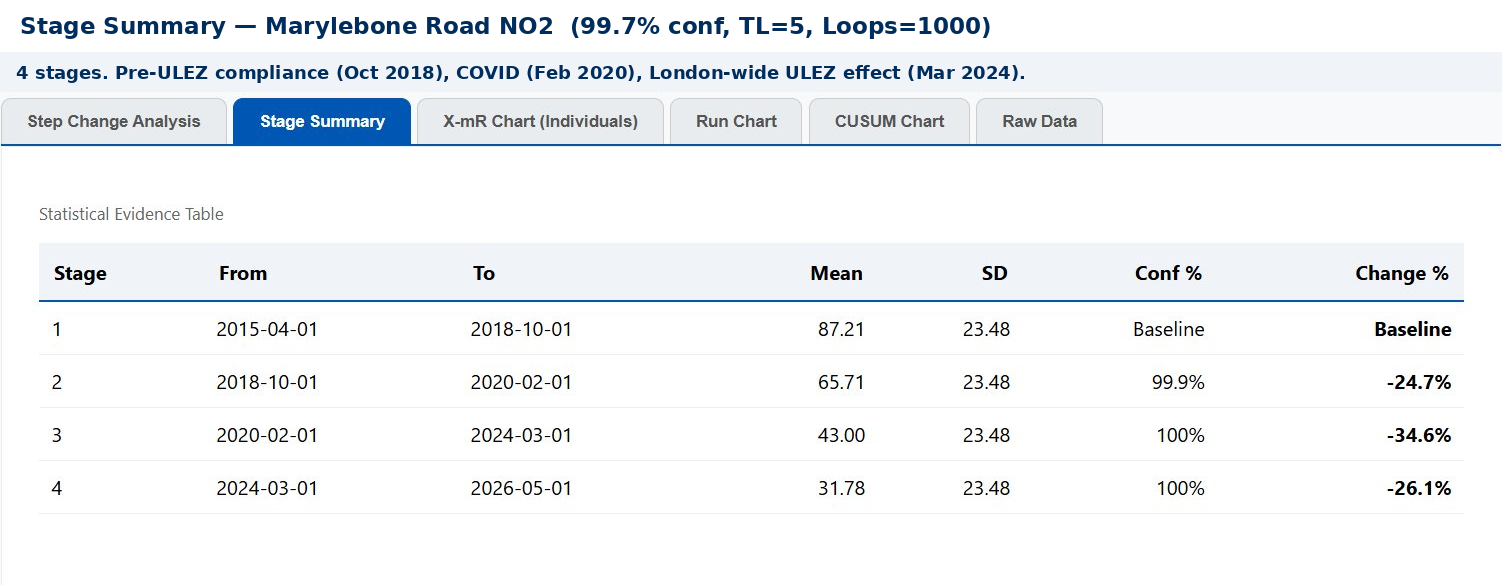Select the 2020-02-01 From date in stage 3
This screenshot has width=1502, height=585.
[x=267, y=435]
